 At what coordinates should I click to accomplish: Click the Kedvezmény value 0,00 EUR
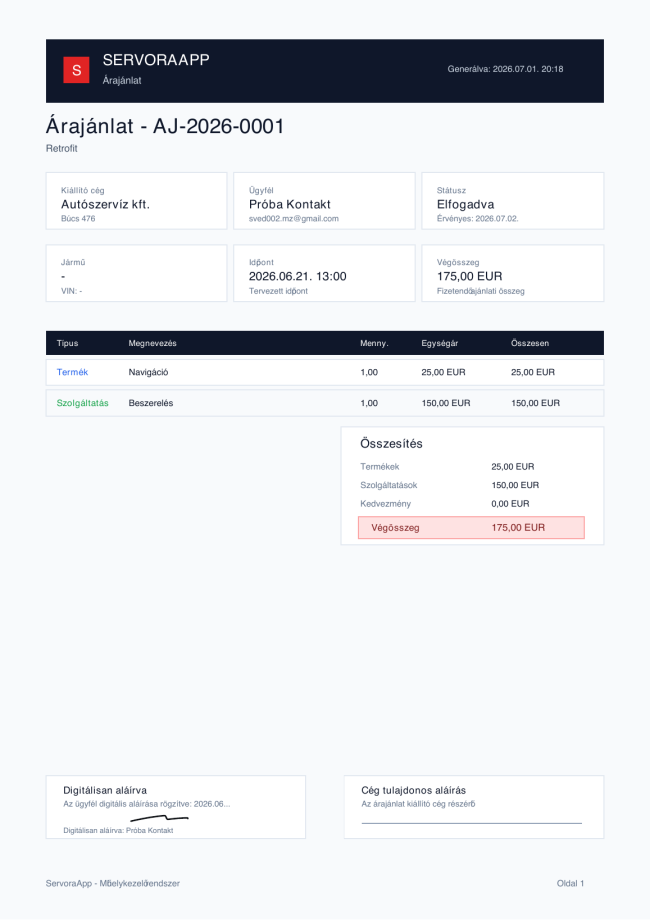pyautogui.click(x=510, y=503)
